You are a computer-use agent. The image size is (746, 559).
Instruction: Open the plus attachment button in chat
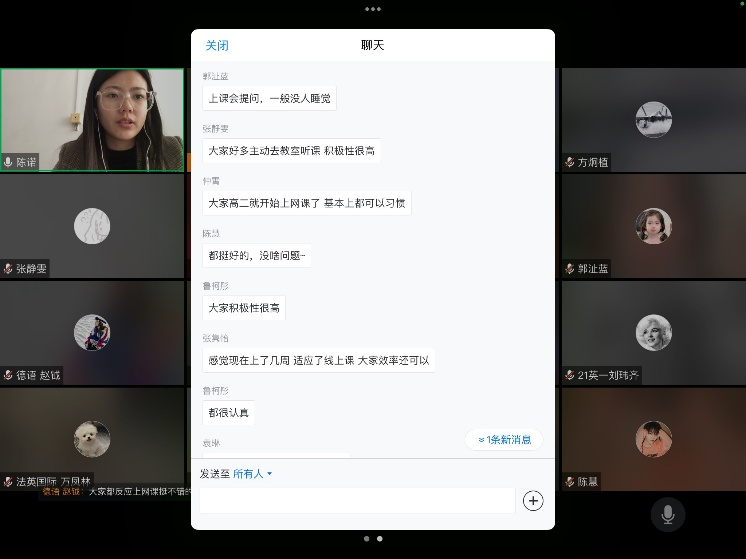[533, 500]
